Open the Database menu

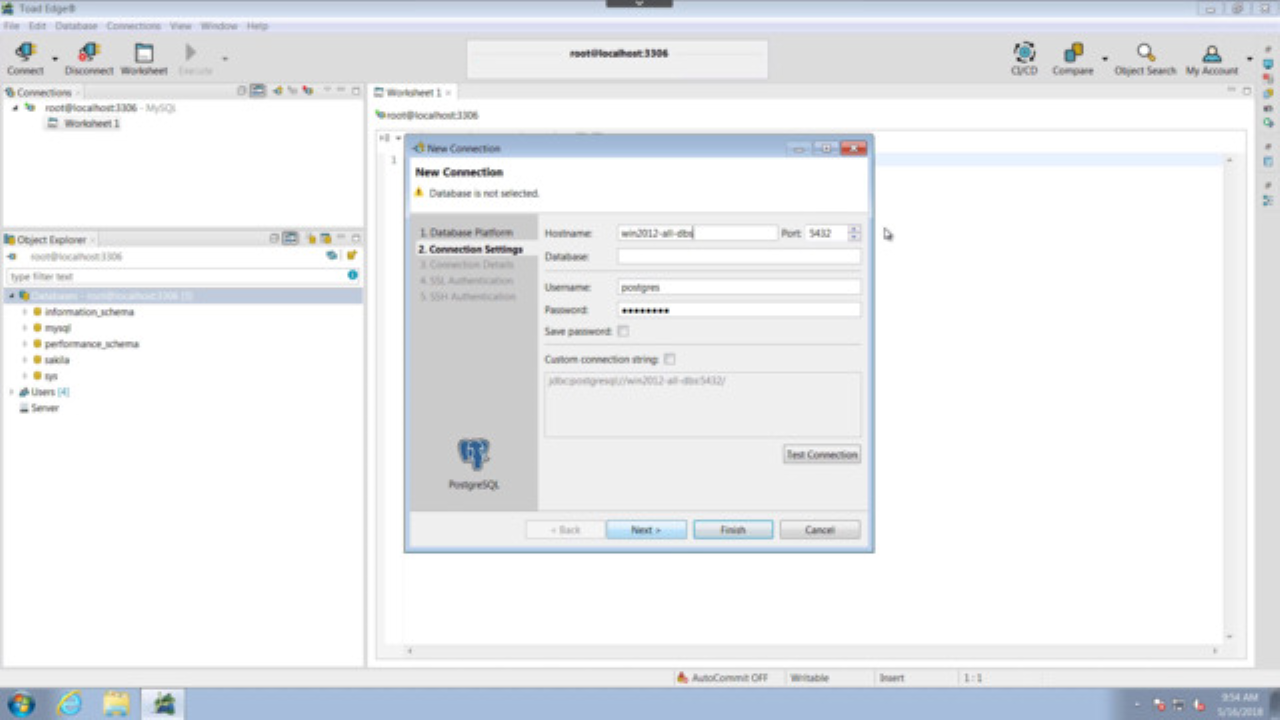pos(76,26)
